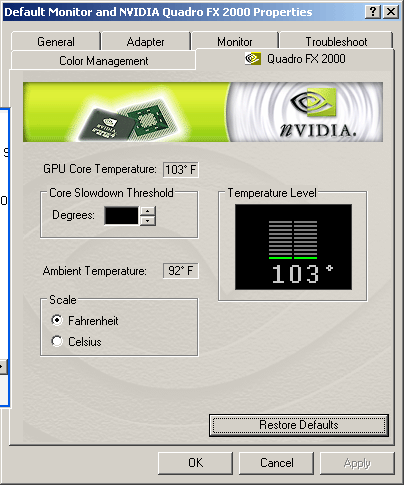Click the Core Slowdown Threshold label
Viewport: 404px width, 485px height.
(x=111, y=193)
